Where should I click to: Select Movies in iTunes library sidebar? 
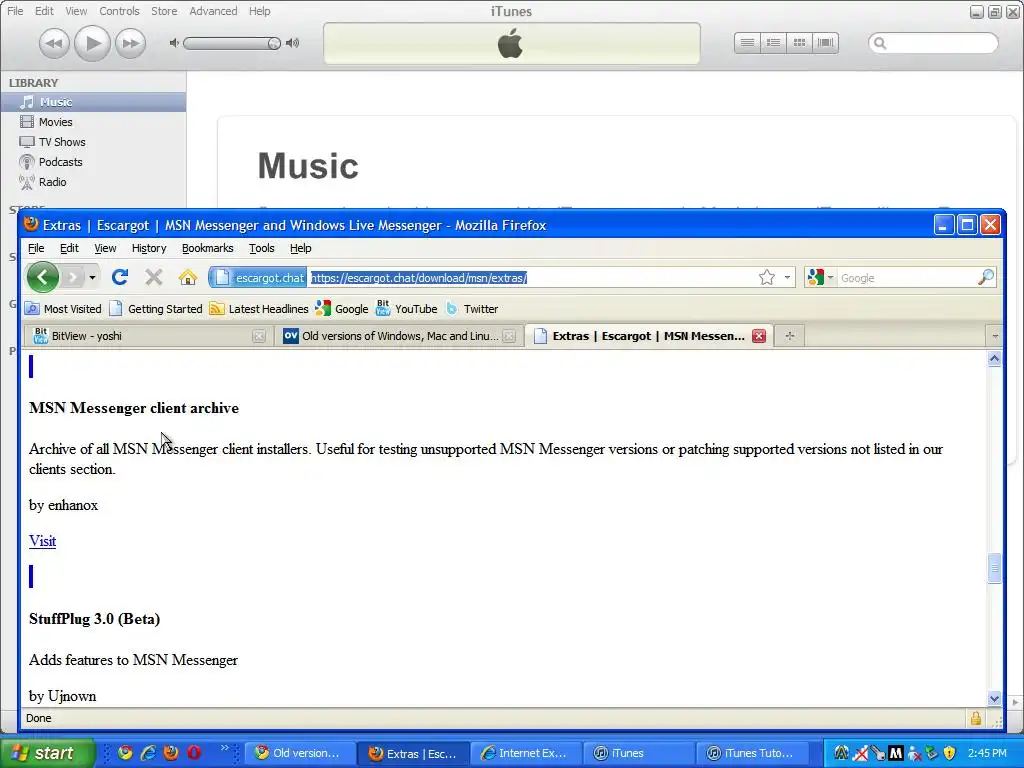click(93, 122)
